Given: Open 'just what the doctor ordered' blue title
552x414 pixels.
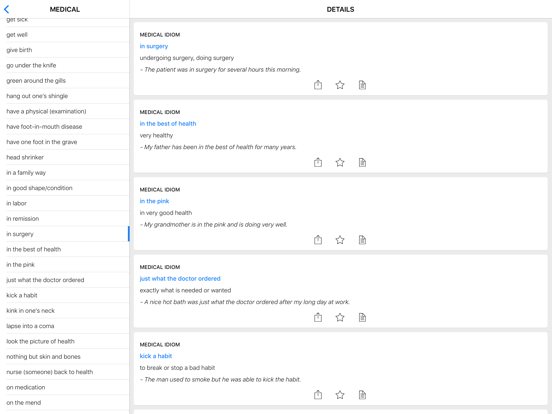Looking at the screenshot, I should pyautogui.click(x=180, y=278).
